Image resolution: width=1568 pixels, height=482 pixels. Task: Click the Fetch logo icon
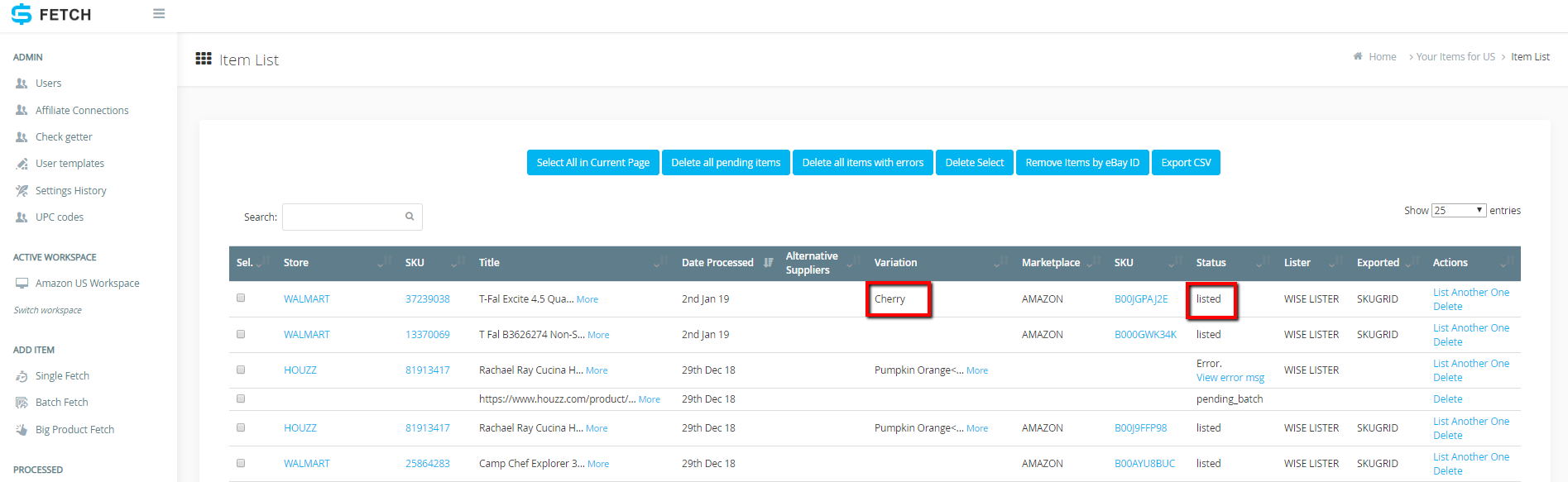pyautogui.click(x=21, y=14)
